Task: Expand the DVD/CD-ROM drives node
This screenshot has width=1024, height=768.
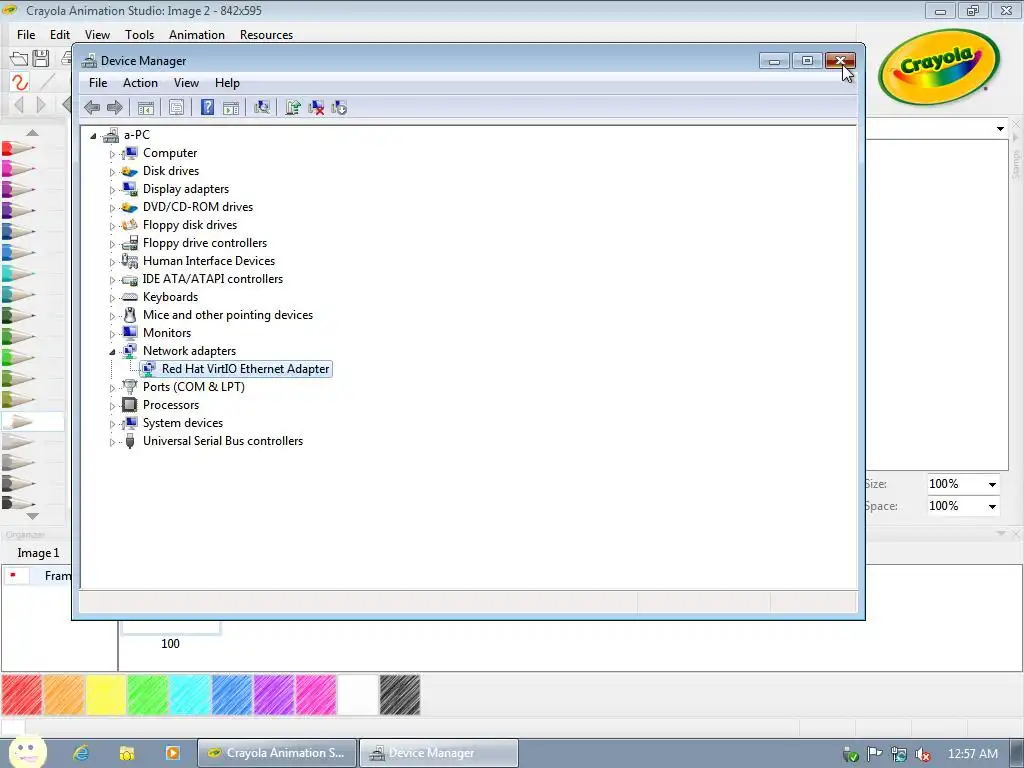Action: [x=112, y=208]
